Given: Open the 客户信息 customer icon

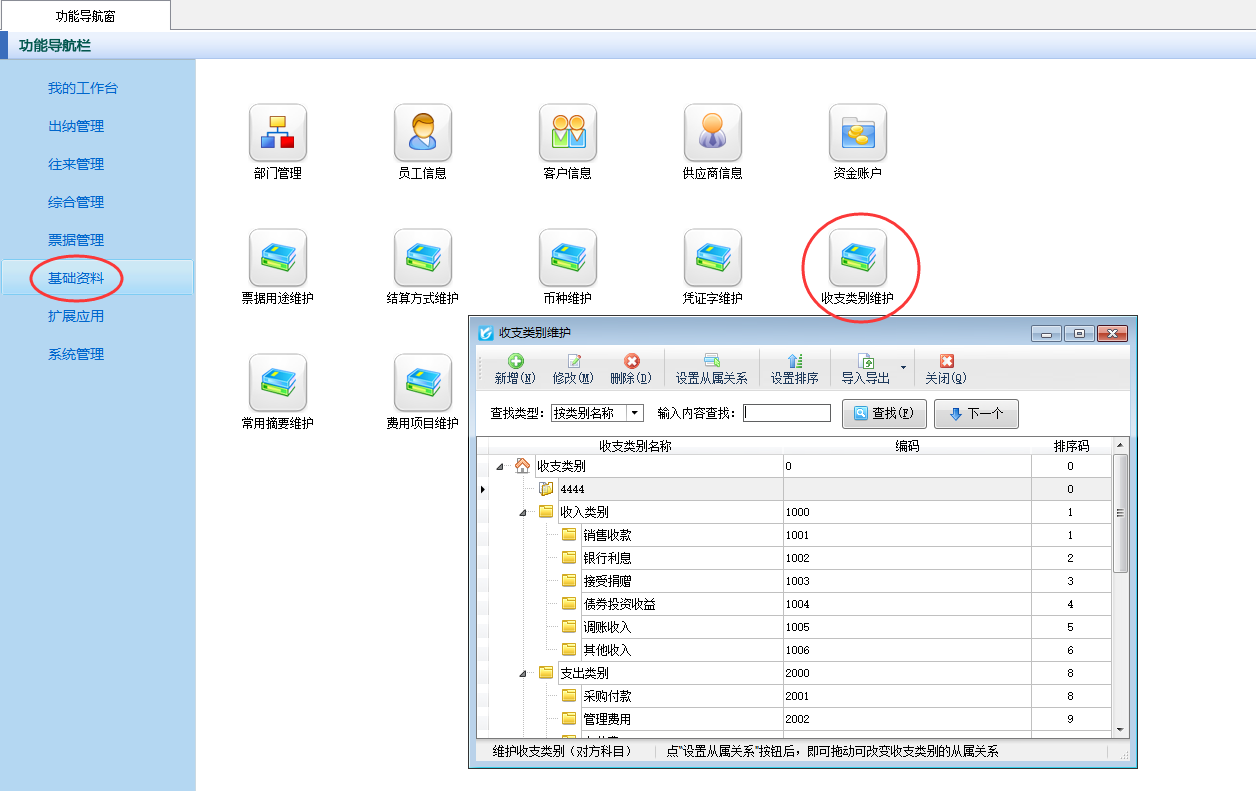Looking at the screenshot, I should [x=567, y=134].
